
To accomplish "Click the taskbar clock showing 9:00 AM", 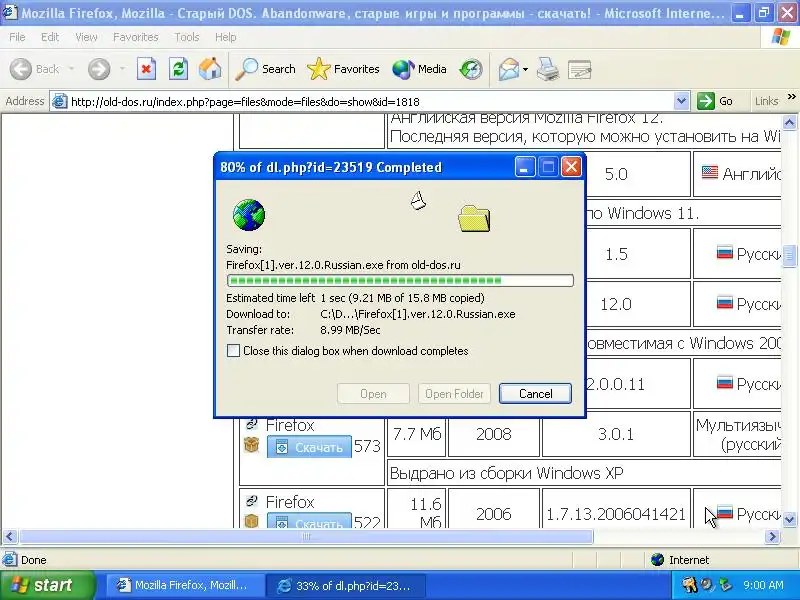I will (763, 585).
